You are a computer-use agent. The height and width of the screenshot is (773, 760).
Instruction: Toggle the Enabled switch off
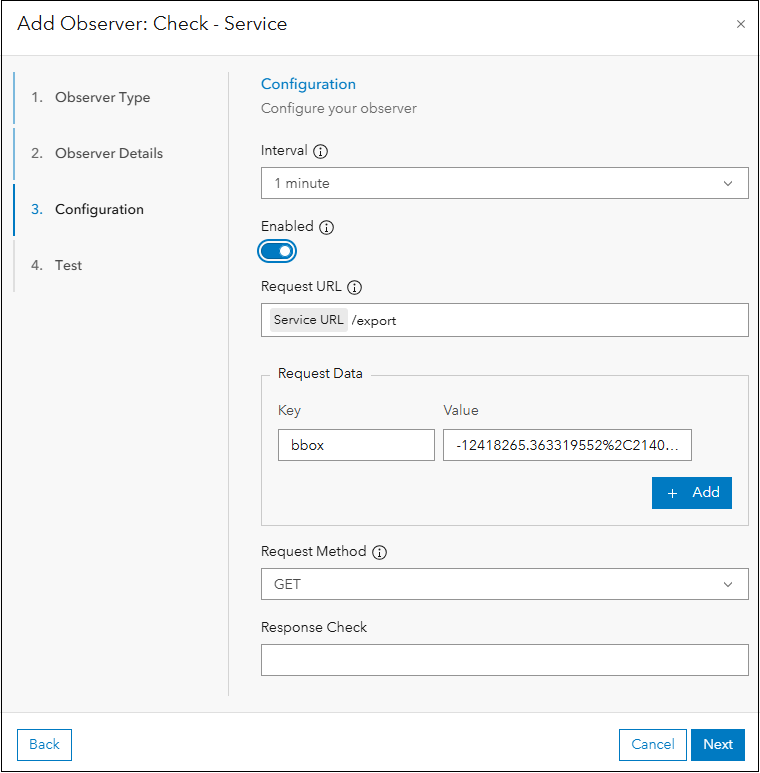click(278, 251)
